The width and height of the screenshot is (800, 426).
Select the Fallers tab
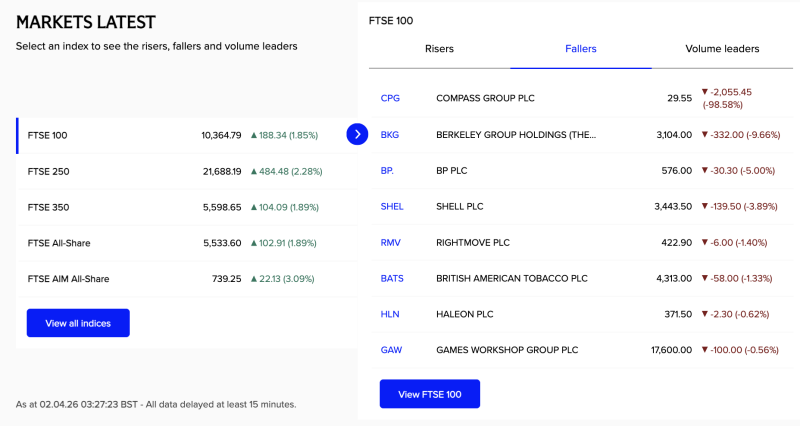[581, 49]
